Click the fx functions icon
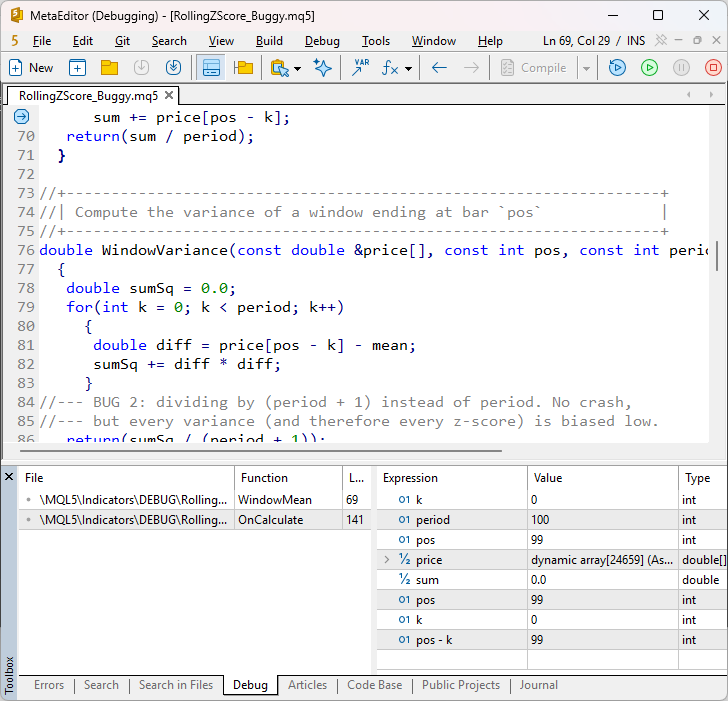The width and height of the screenshot is (728, 701). point(390,68)
